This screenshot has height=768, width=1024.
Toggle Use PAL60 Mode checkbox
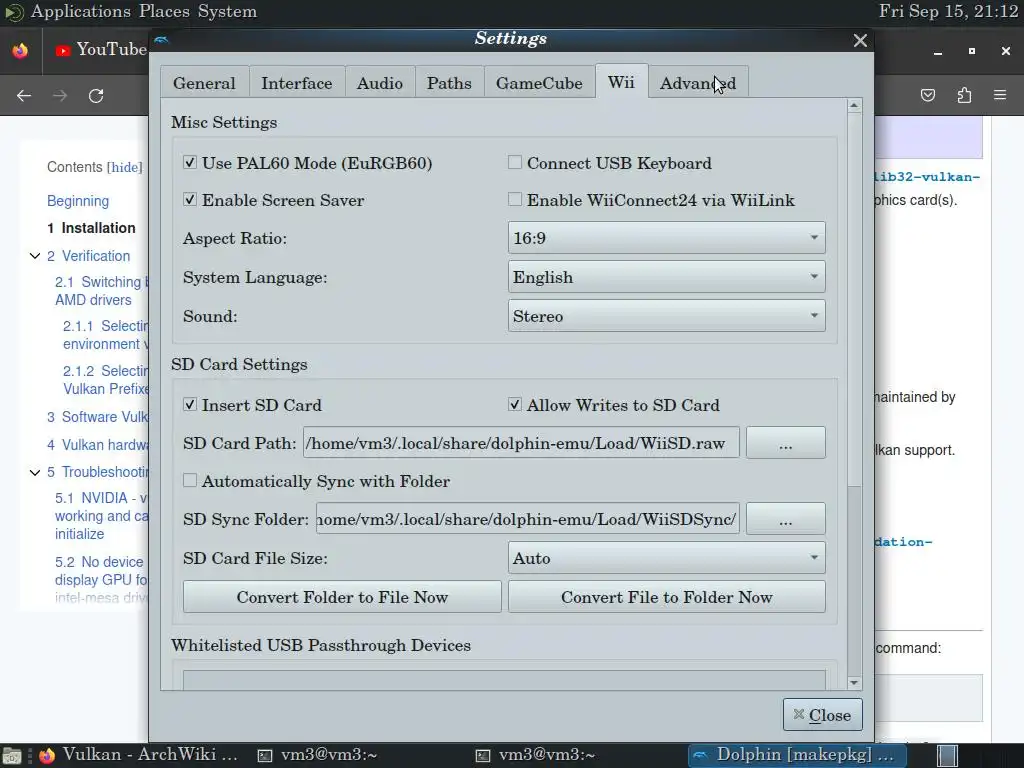point(190,162)
